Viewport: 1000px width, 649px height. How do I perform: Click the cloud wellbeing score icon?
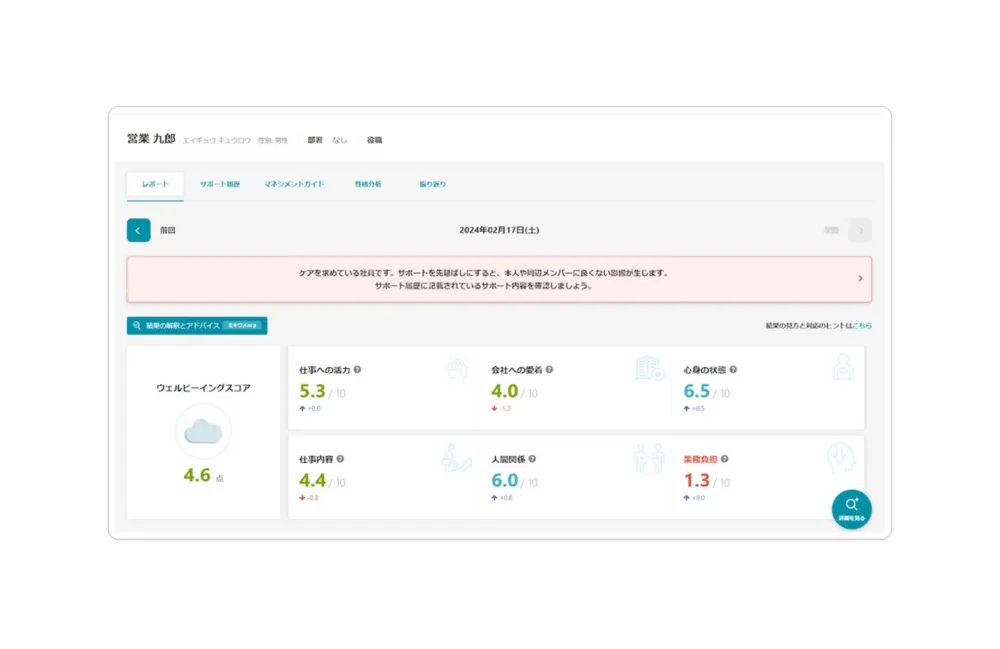click(x=203, y=431)
